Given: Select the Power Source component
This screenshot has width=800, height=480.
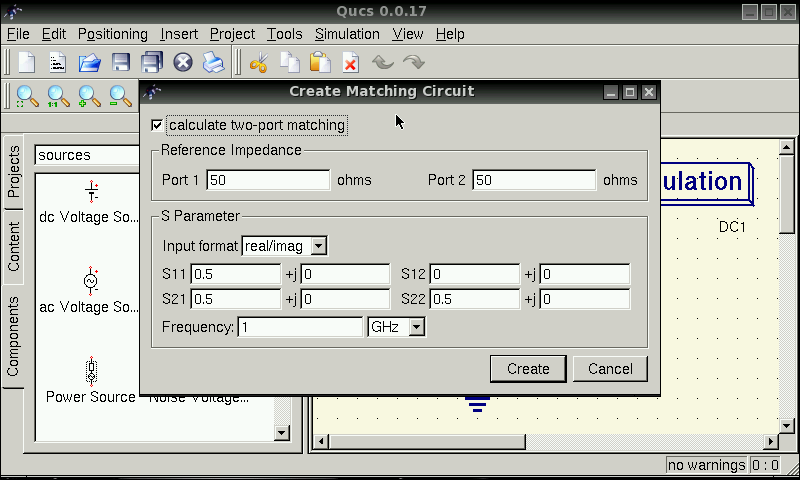Looking at the screenshot, I should pyautogui.click(x=91, y=380).
